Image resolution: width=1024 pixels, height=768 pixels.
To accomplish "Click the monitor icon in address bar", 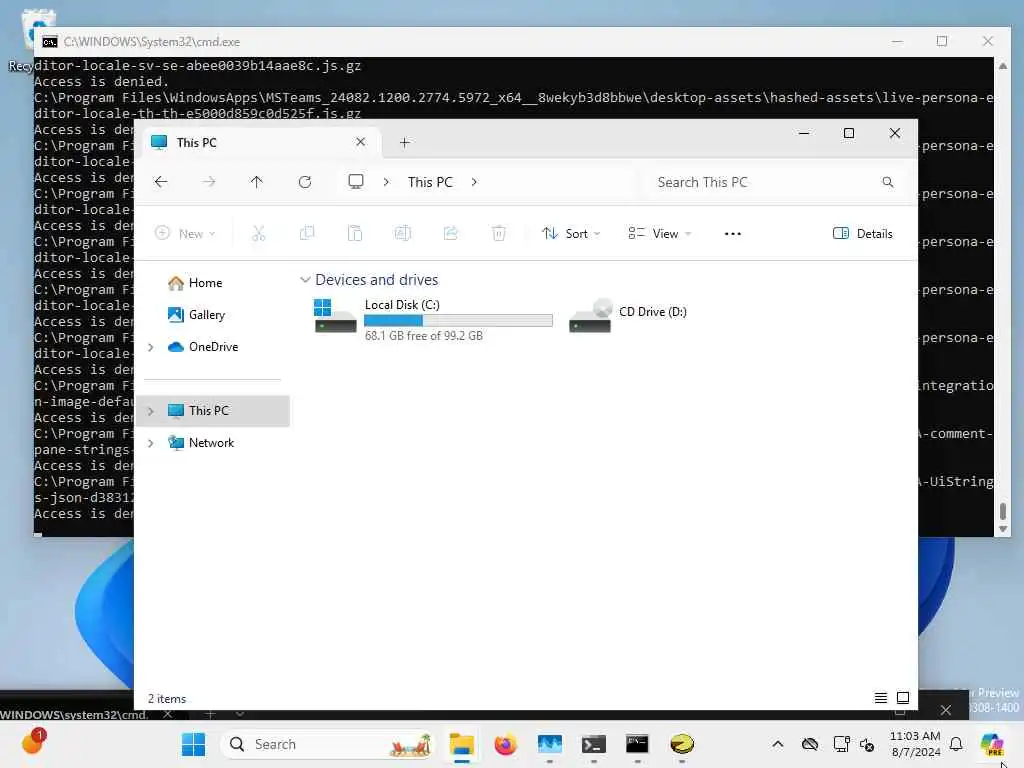I will click(356, 182).
